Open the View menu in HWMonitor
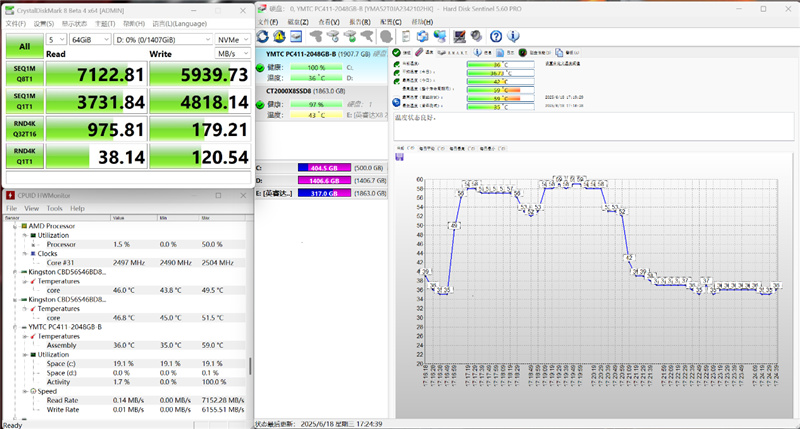The width and height of the screenshot is (800, 429). (x=32, y=208)
